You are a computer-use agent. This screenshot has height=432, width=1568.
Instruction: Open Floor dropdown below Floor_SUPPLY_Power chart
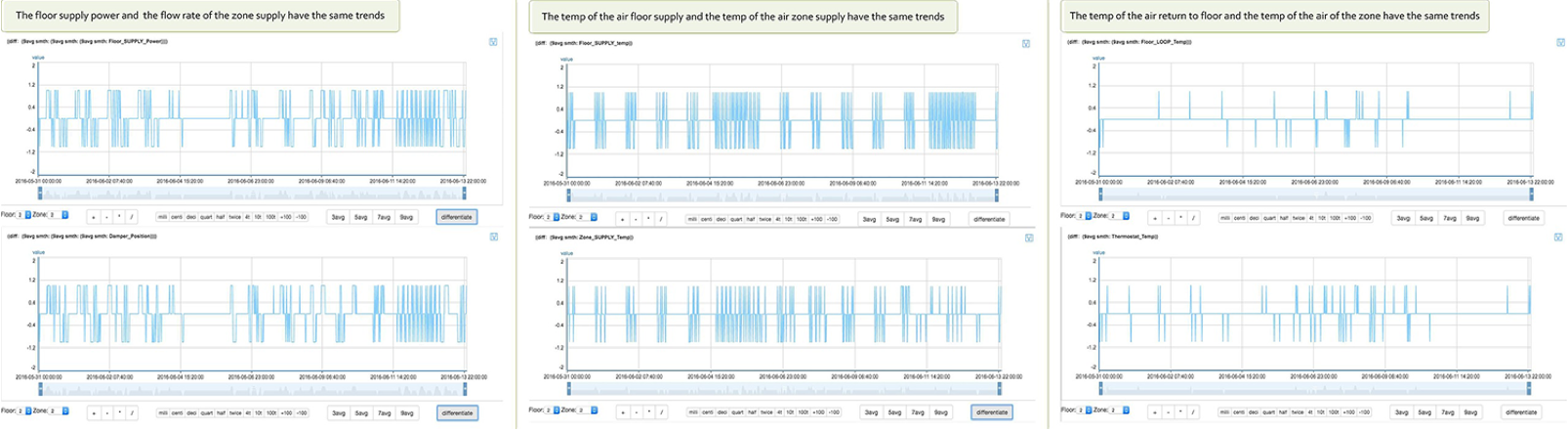click(28, 215)
